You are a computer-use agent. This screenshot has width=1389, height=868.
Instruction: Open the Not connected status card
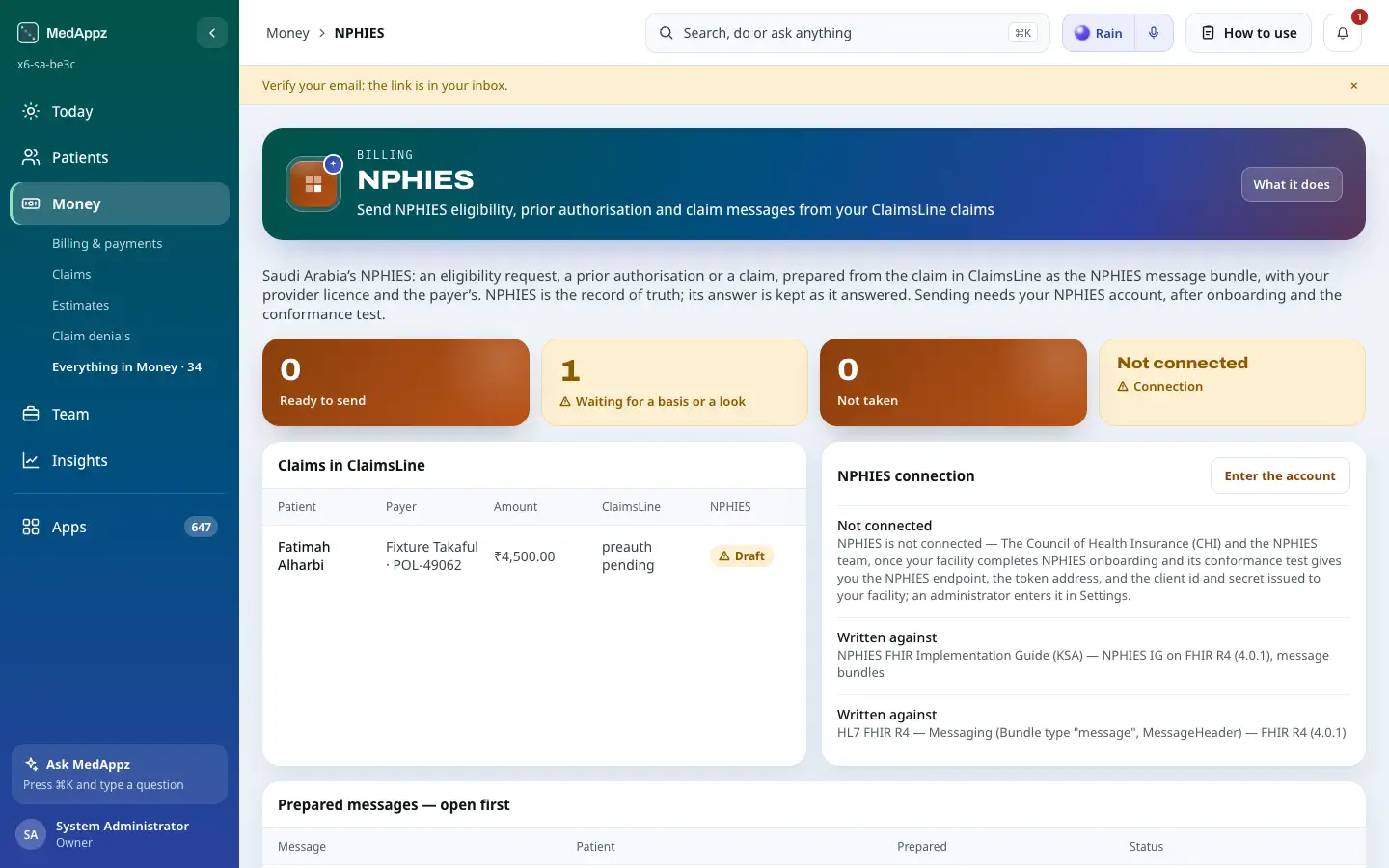click(1232, 382)
